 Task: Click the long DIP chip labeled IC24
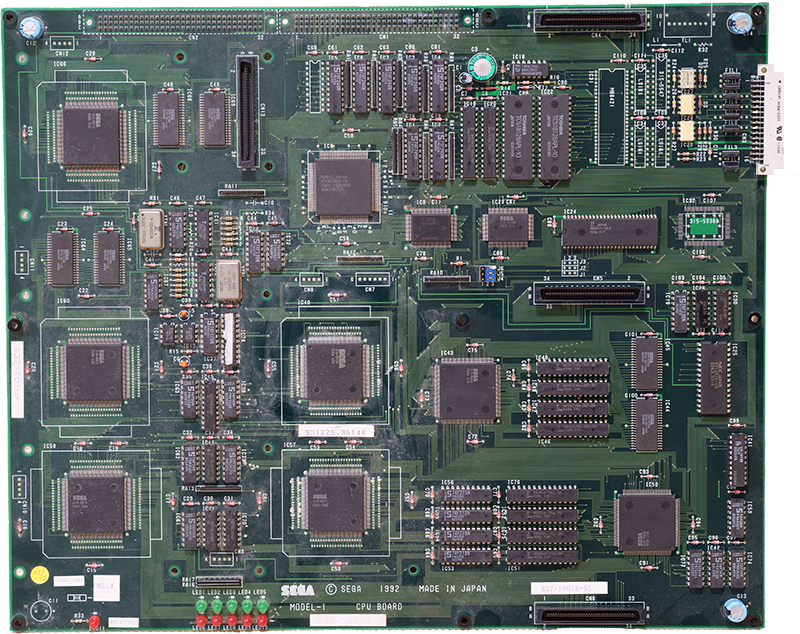click(x=610, y=232)
